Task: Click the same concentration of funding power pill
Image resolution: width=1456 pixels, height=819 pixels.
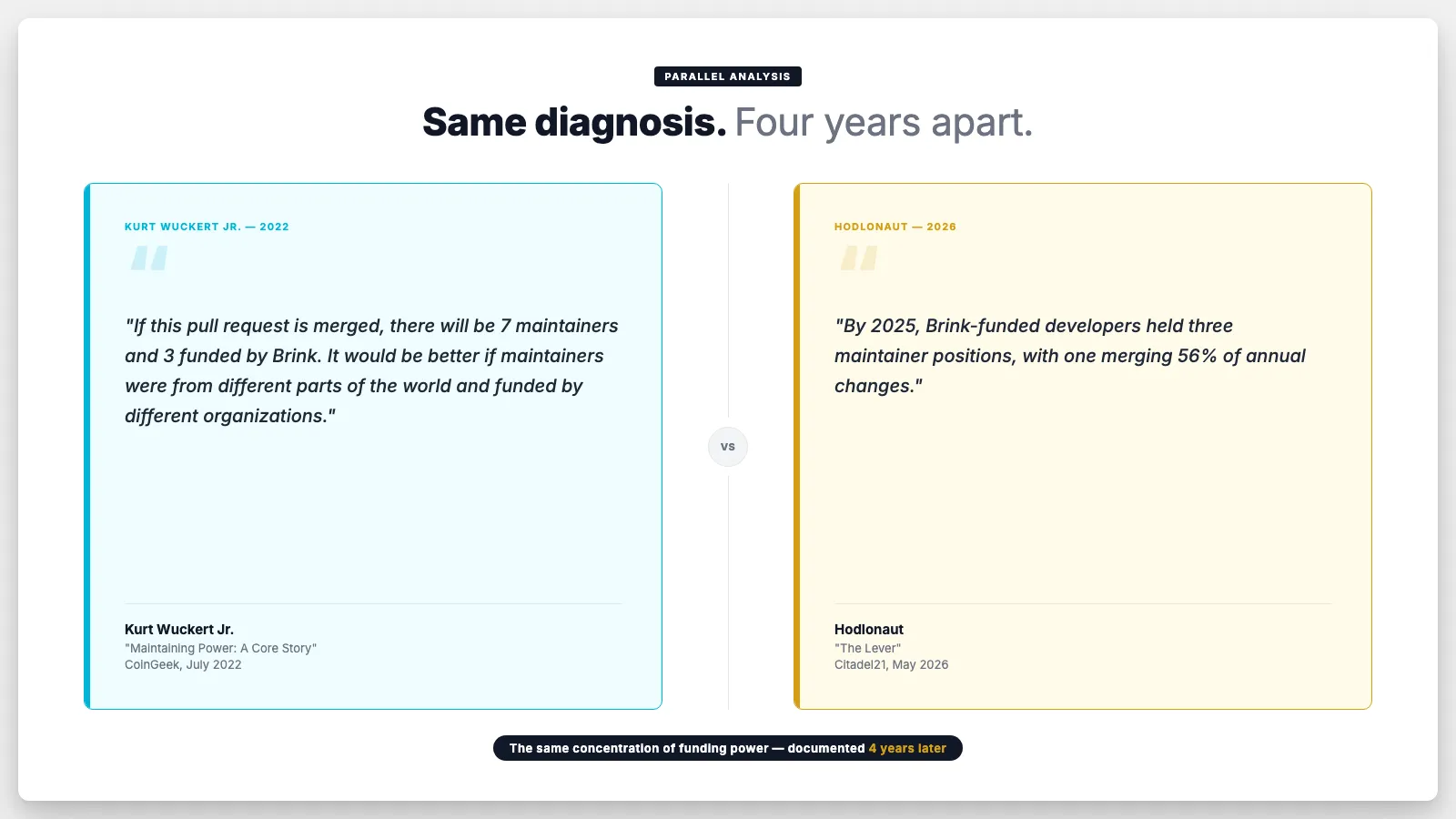Action: 728,748
